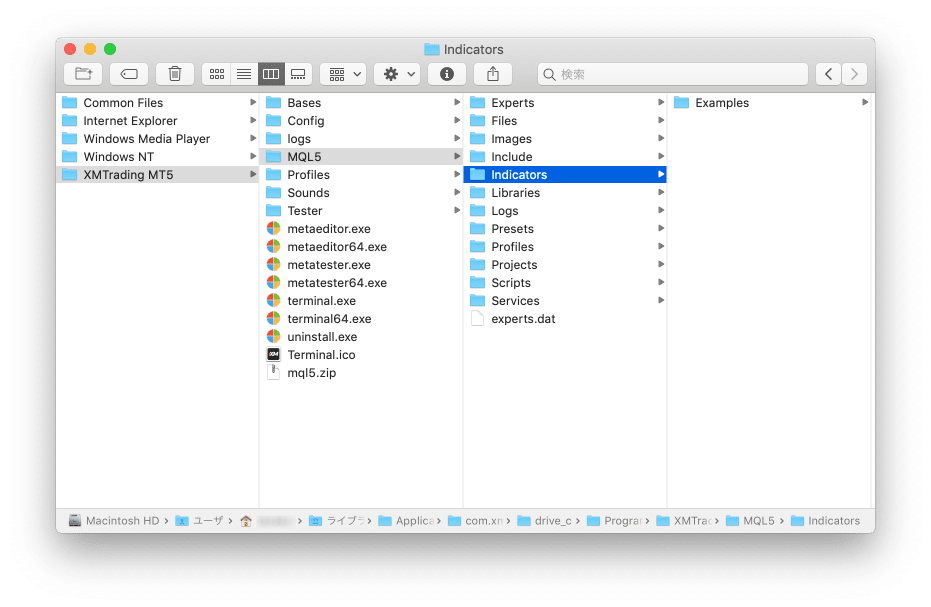
Task: Select the terminal64.exe file icon
Action: pyautogui.click(x=273, y=318)
